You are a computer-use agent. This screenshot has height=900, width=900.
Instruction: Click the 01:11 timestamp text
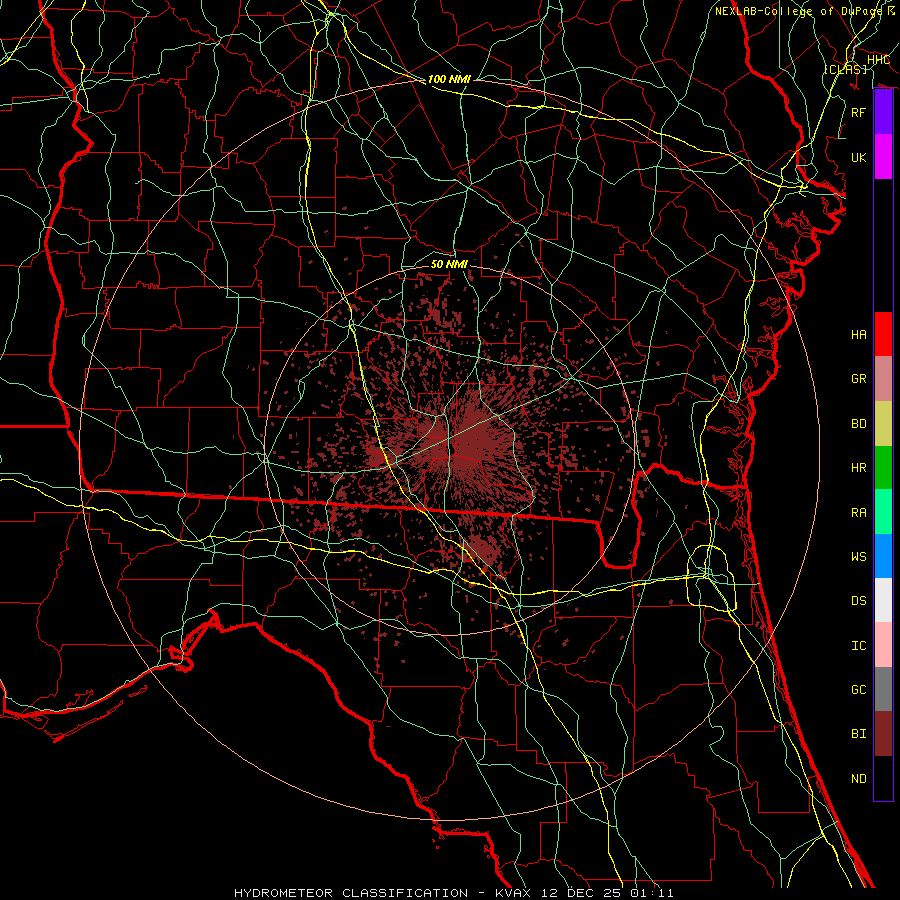pos(652,893)
